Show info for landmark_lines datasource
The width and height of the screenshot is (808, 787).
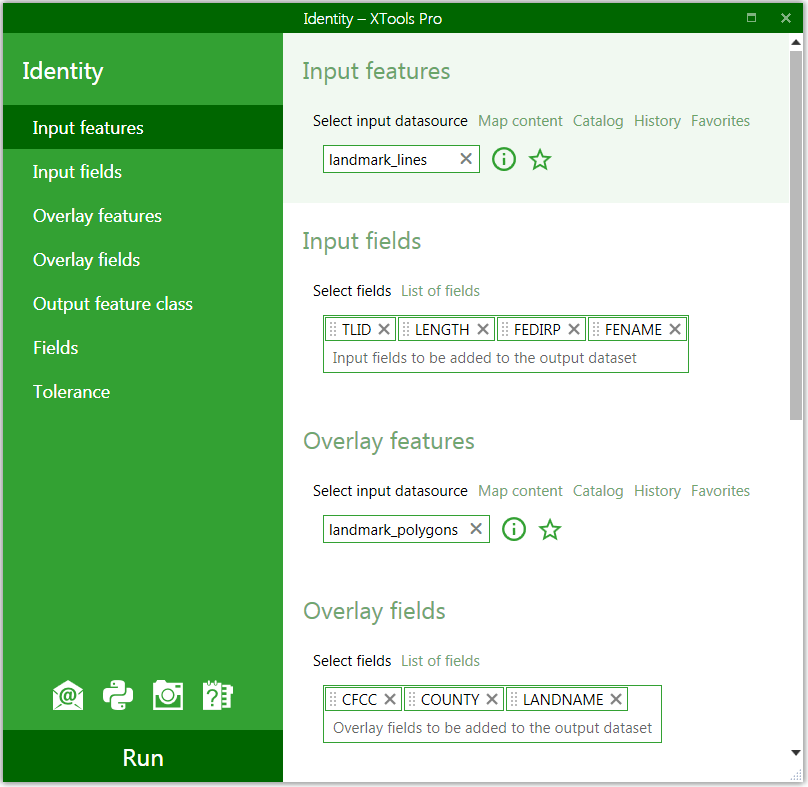(x=504, y=159)
